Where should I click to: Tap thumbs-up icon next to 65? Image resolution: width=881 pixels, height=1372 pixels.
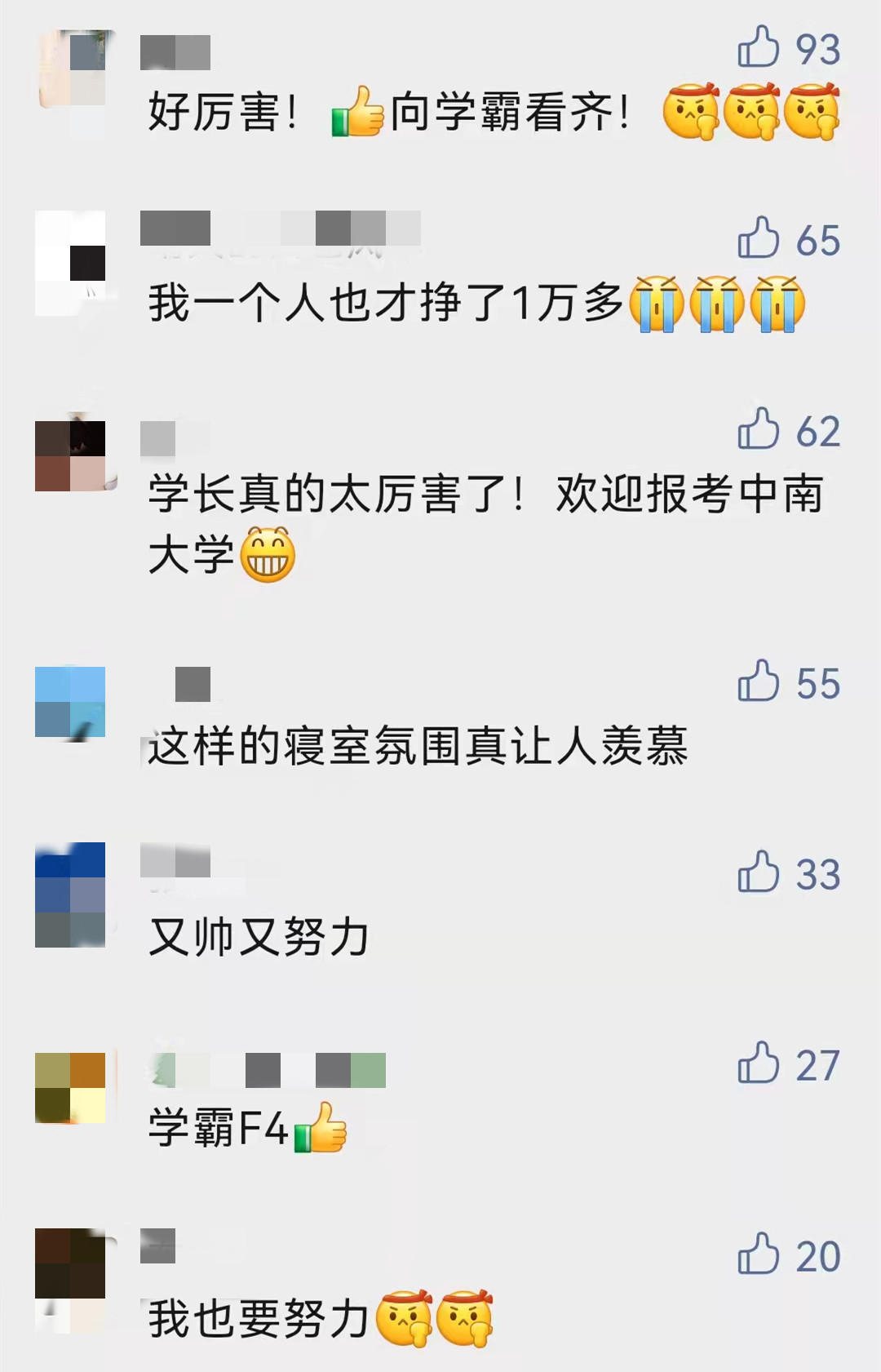click(759, 238)
